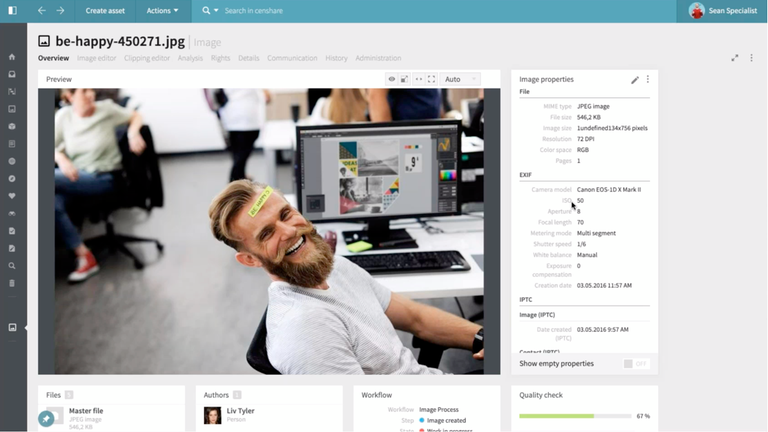Go back with the left arrow

42,10
